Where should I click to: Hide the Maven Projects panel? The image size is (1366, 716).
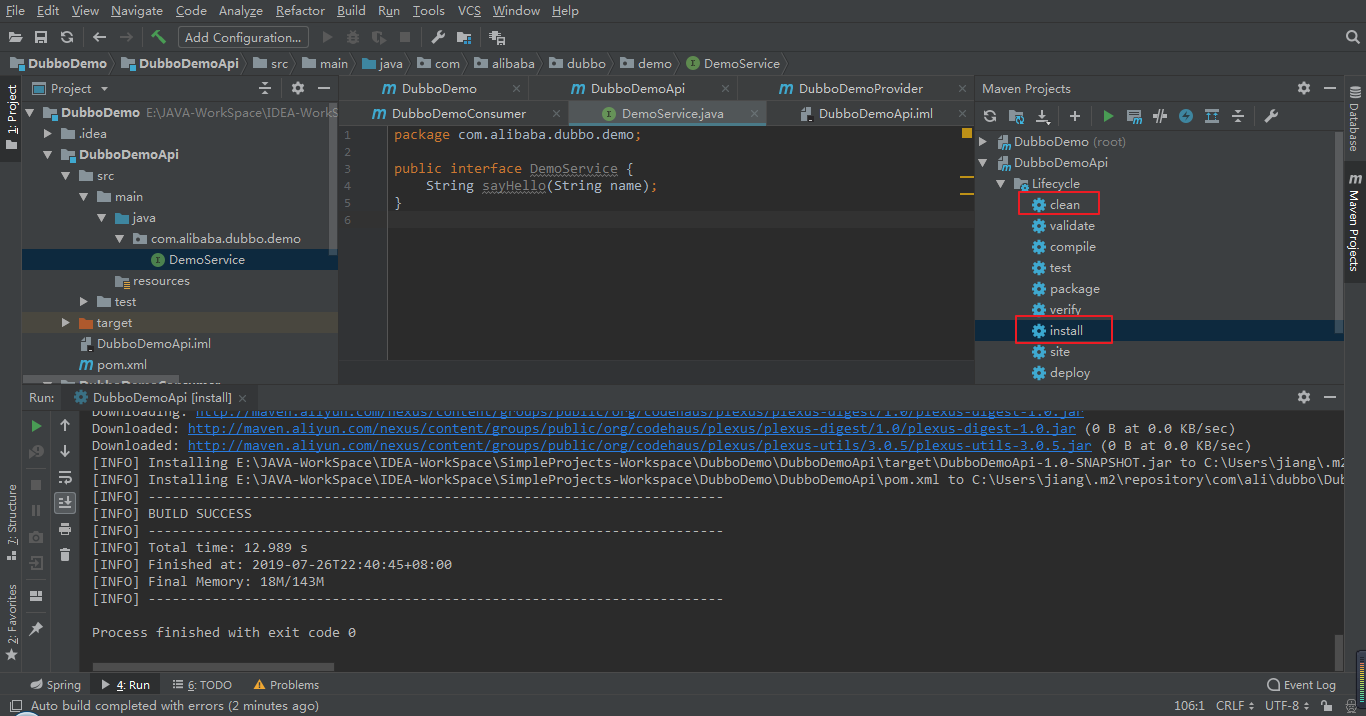1330,88
